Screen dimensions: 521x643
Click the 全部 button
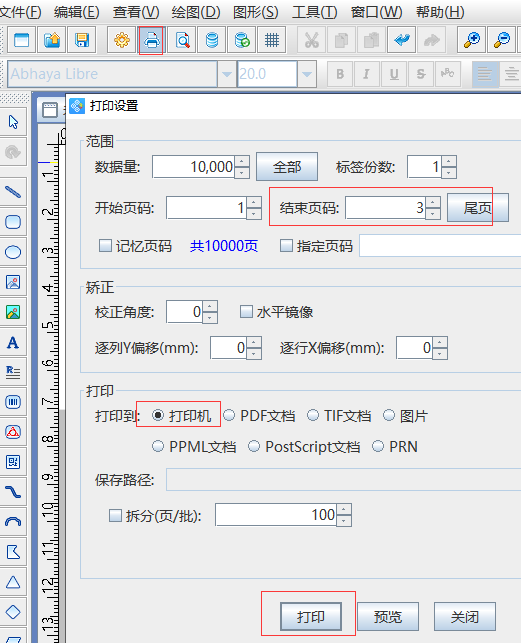click(x=287, y=166)
